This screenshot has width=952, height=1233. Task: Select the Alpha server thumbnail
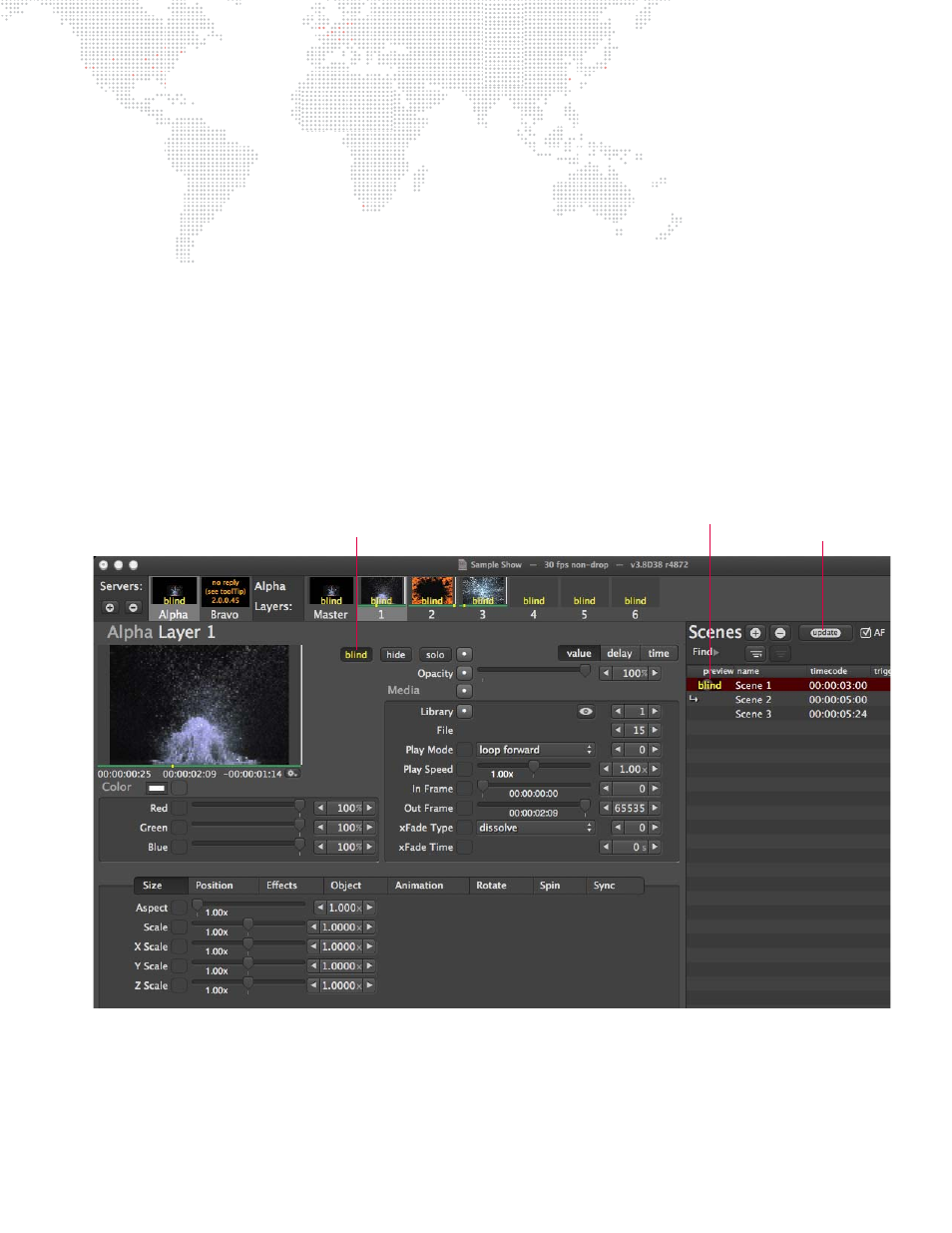click(174, 598)
